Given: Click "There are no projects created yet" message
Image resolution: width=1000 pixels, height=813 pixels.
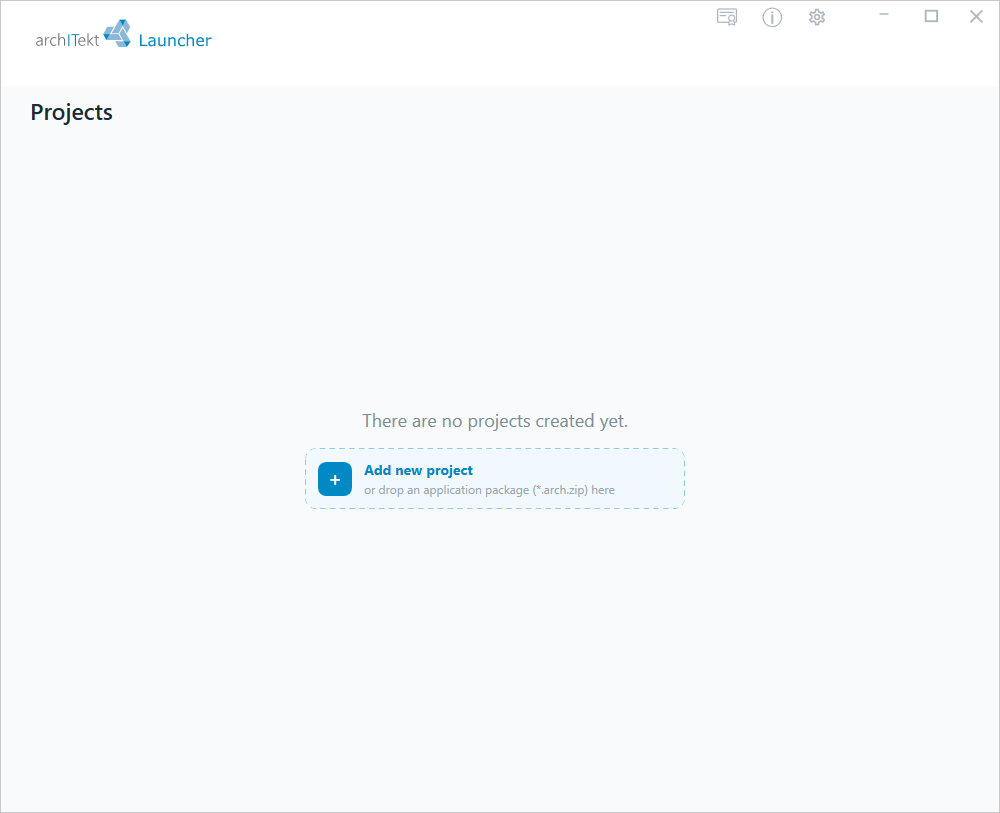Looking at the screenshot, I should coord(495,421).
